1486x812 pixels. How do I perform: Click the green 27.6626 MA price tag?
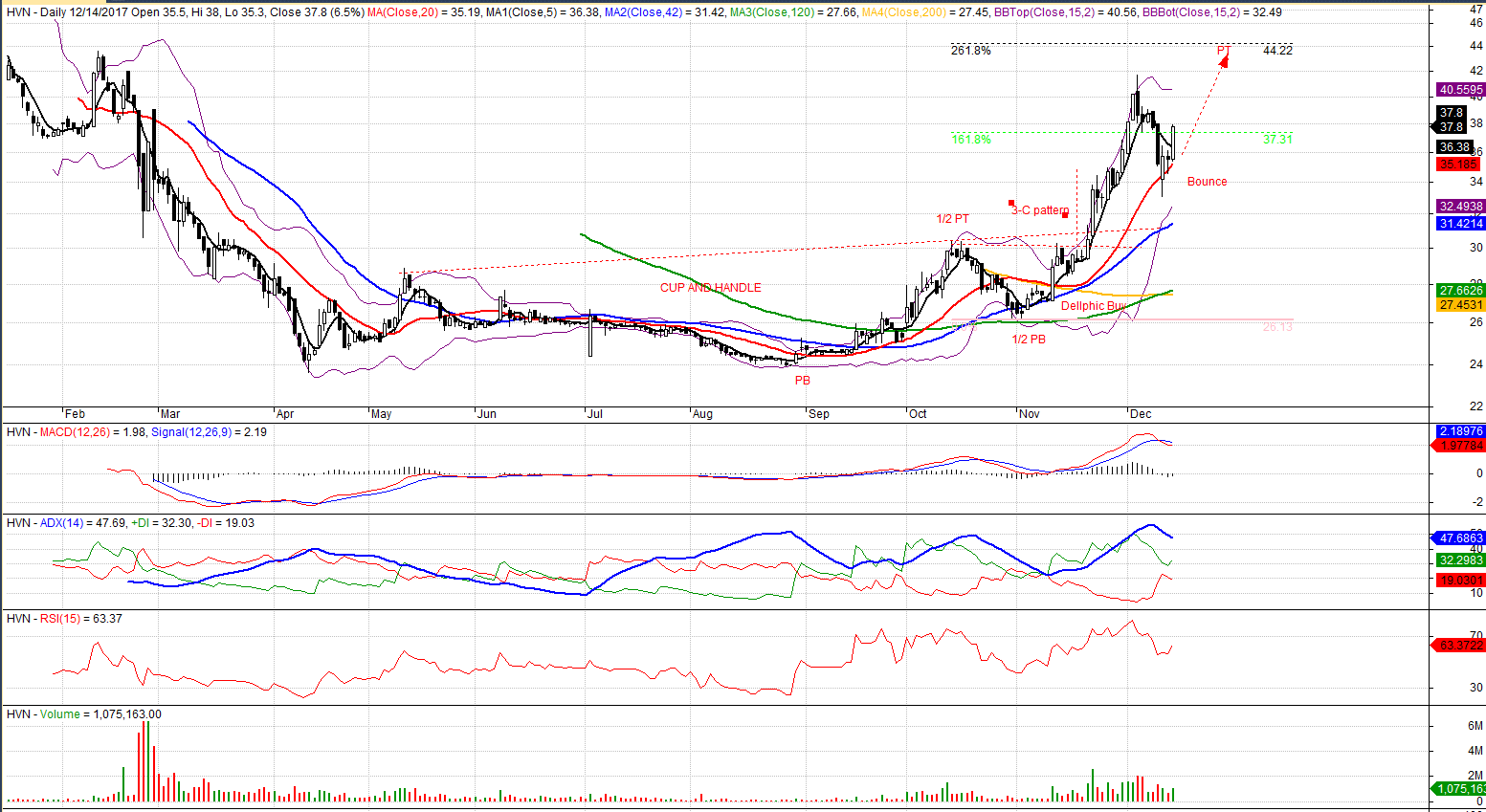tap(1460, 291)
